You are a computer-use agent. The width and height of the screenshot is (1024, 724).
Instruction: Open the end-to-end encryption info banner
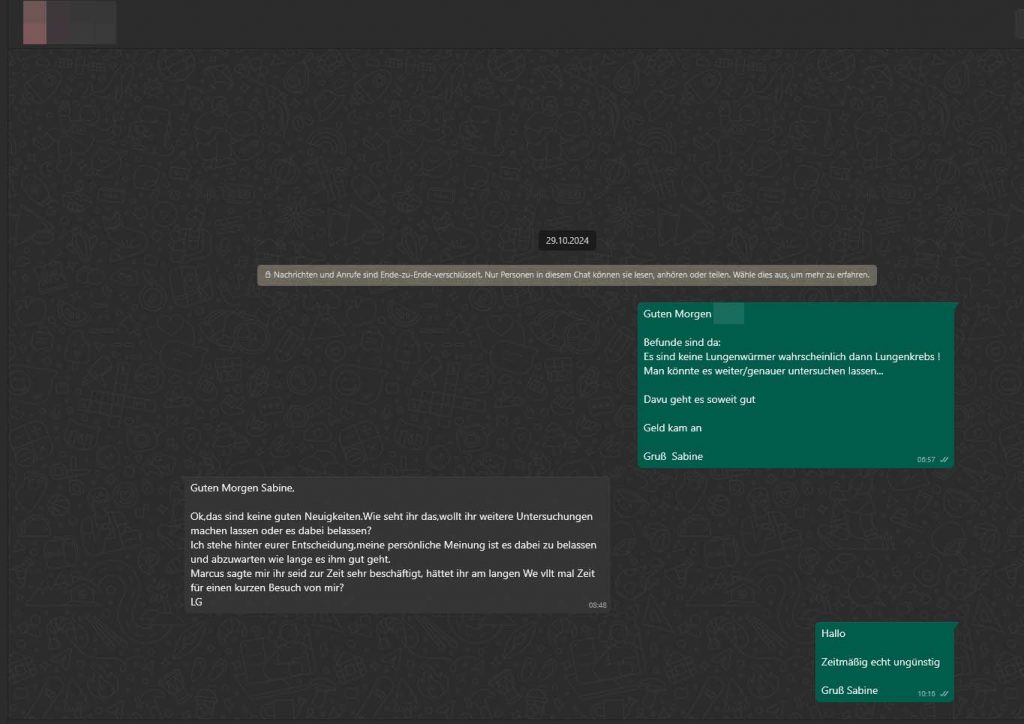tap(567, 274)
